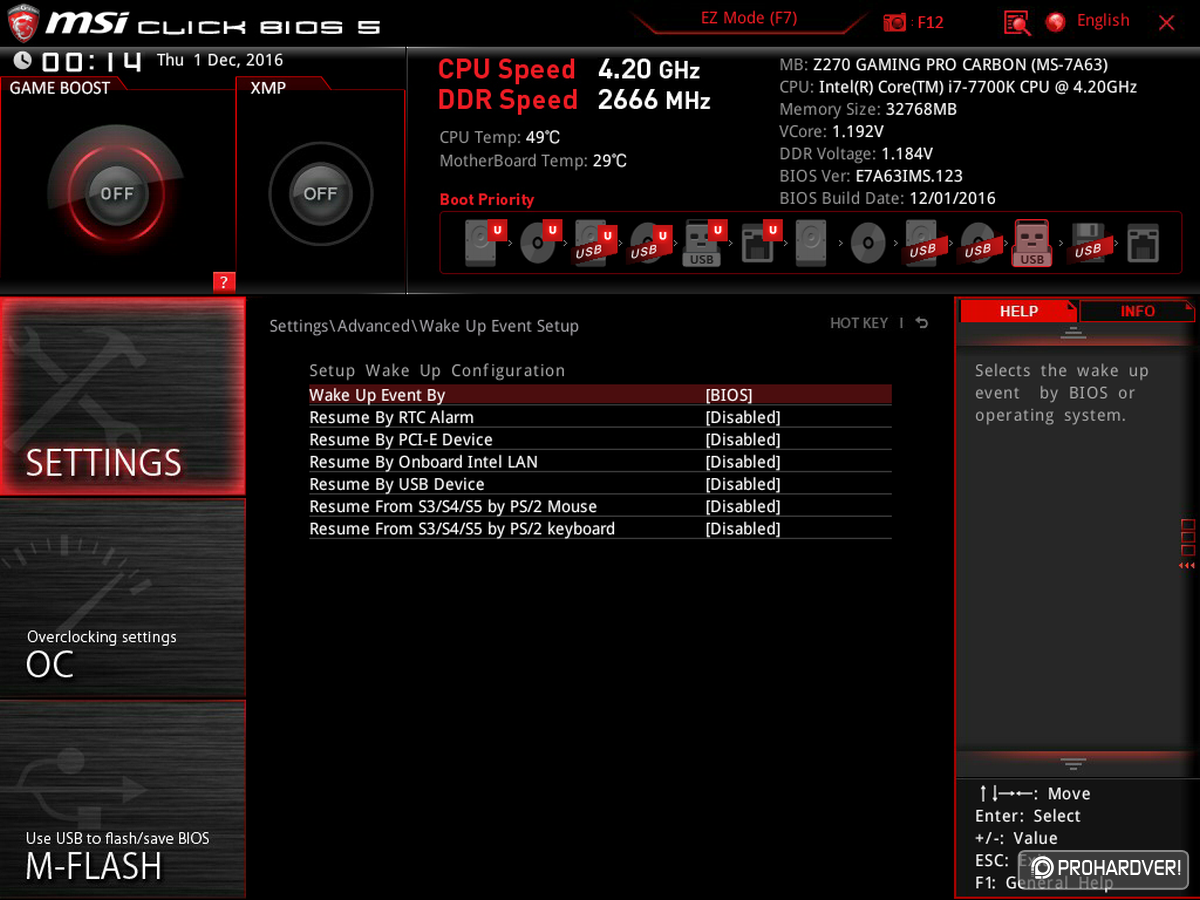Click the language globe icon

pyautogui.click(x=1056, y=21)
